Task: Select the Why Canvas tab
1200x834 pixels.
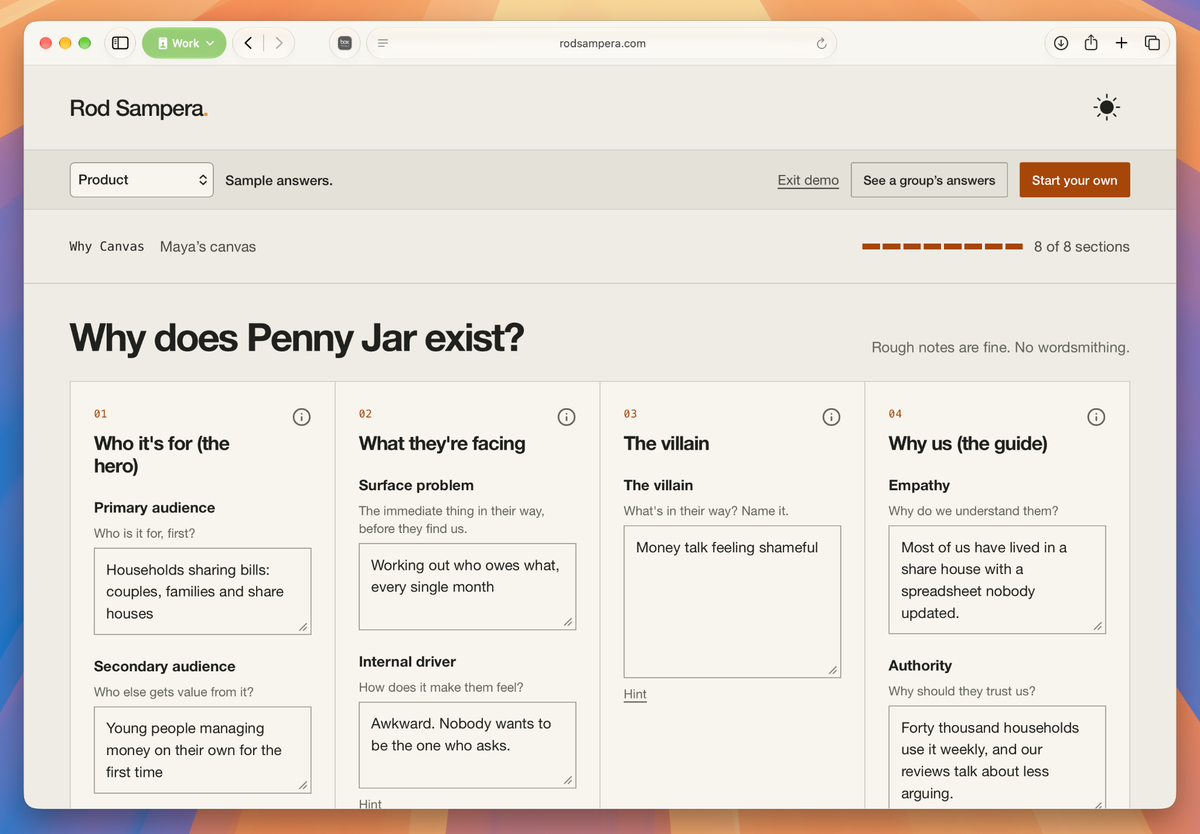Action: 107,246
